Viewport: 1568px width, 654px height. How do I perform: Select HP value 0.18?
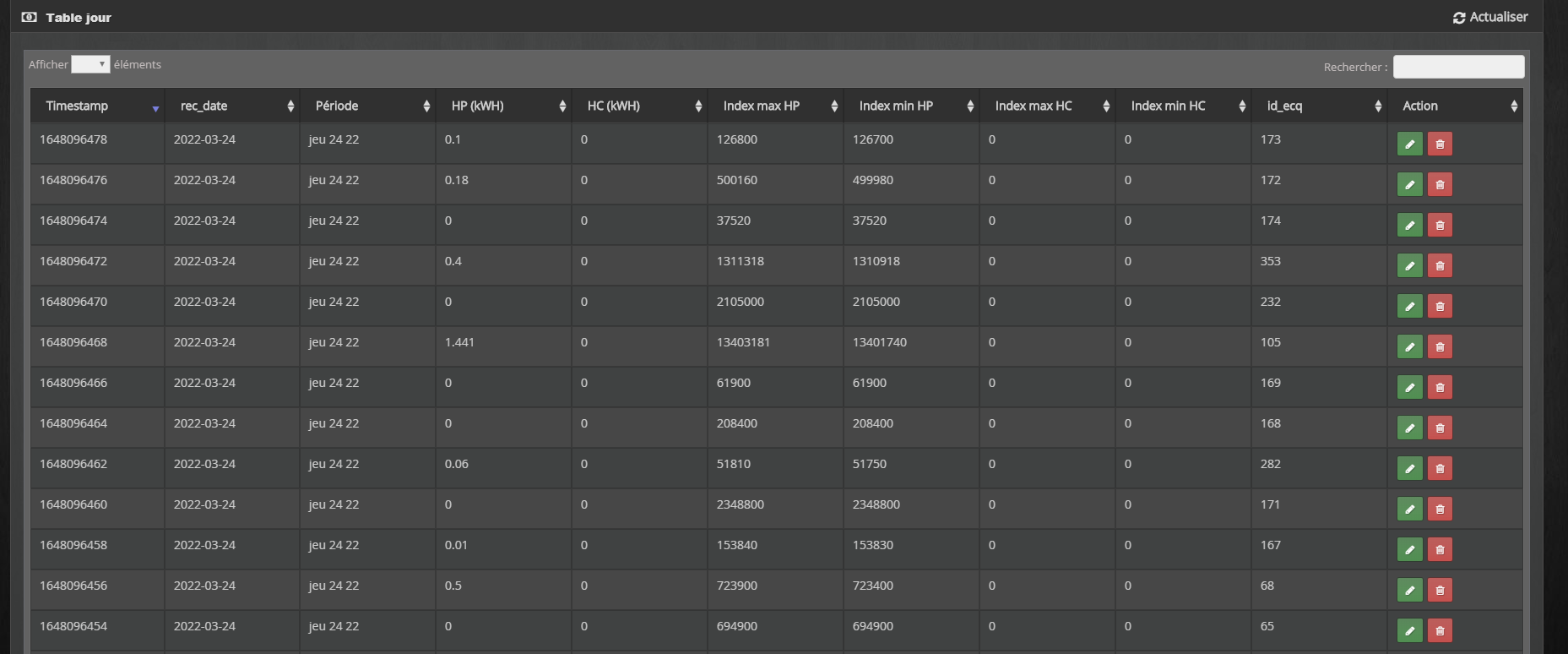click(457, 180)
